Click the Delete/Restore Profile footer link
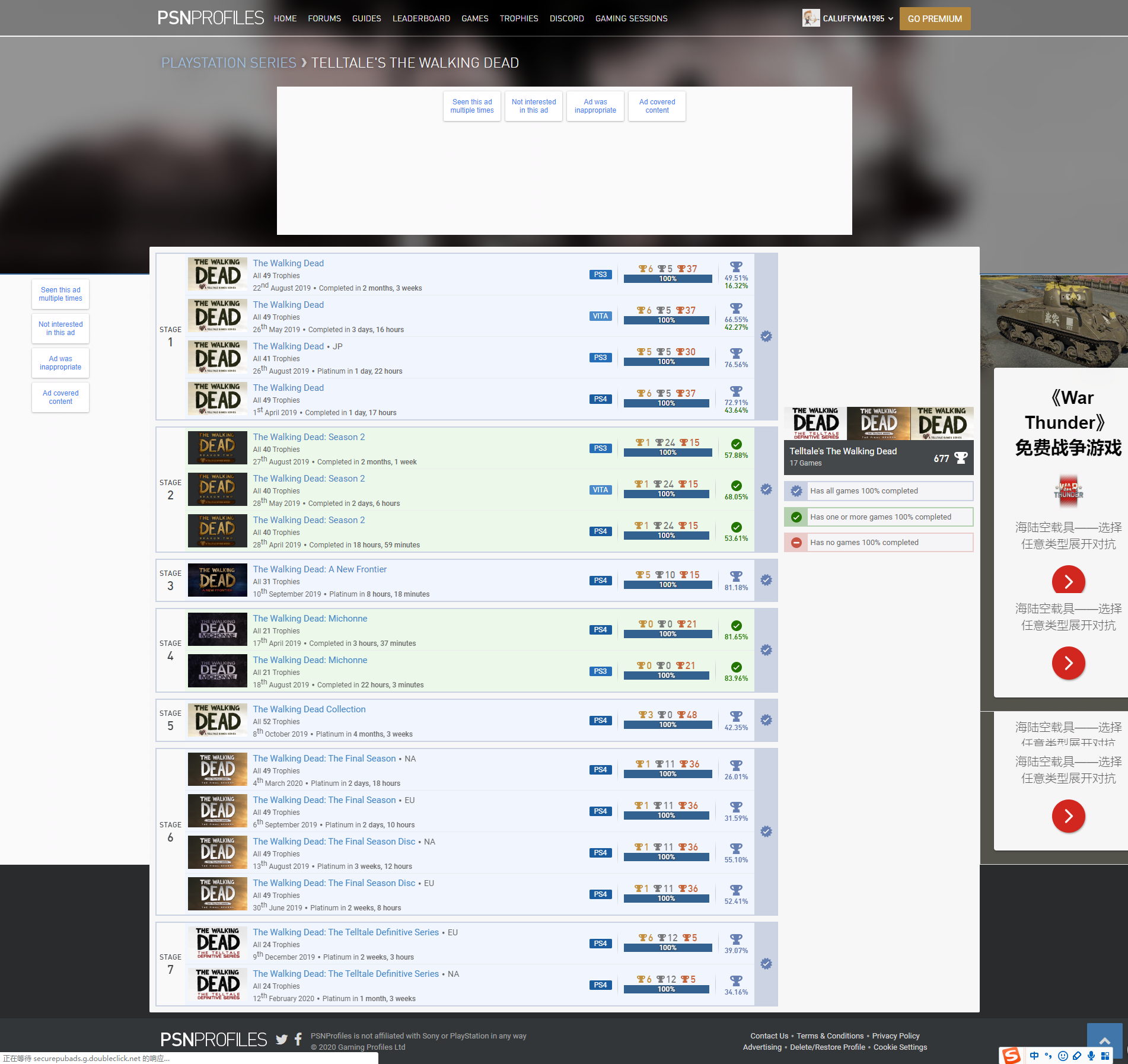The height and width of the screenshot is (1064, 1128). tap(827, 1047)
